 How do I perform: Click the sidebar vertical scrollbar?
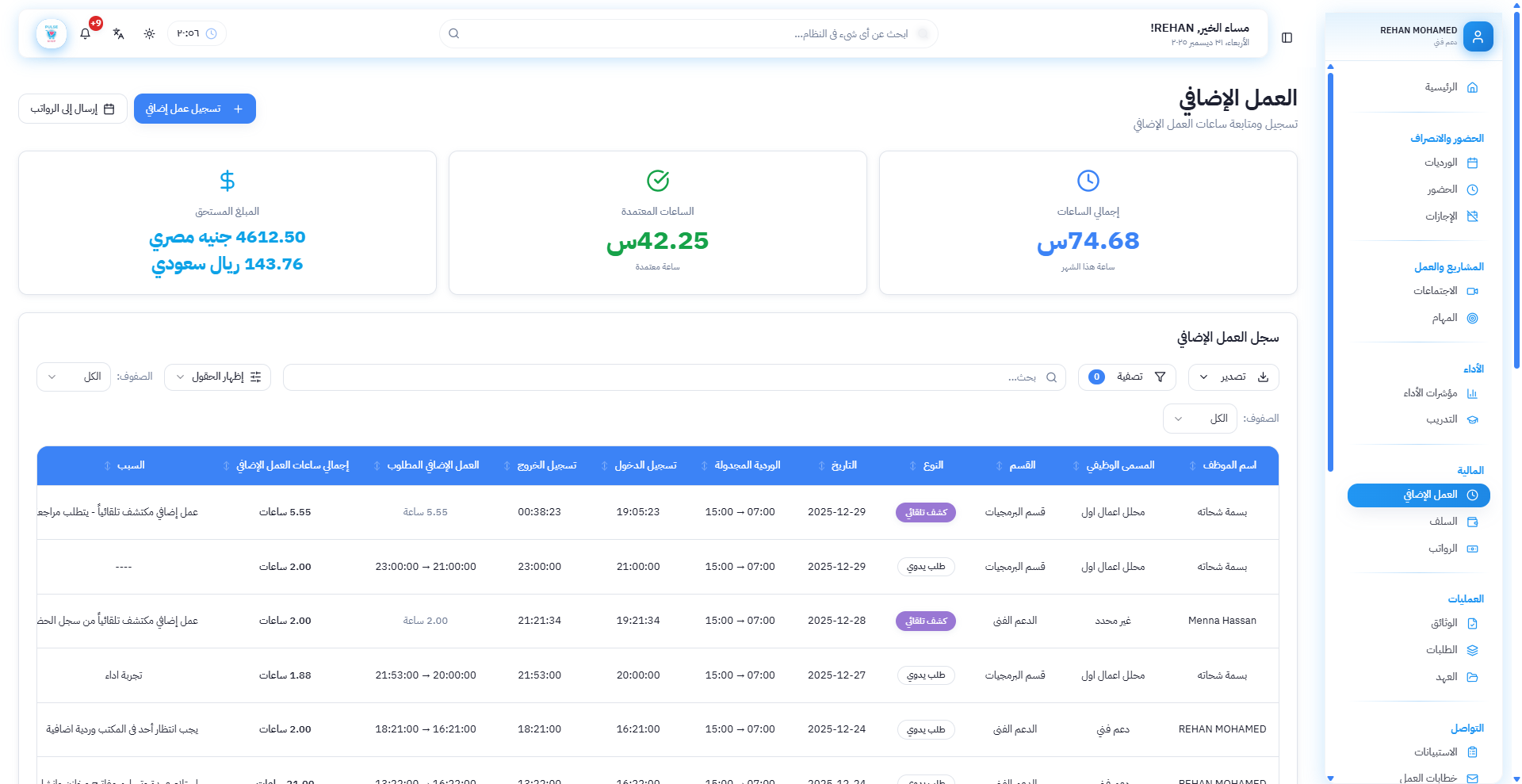[1330, 270]
